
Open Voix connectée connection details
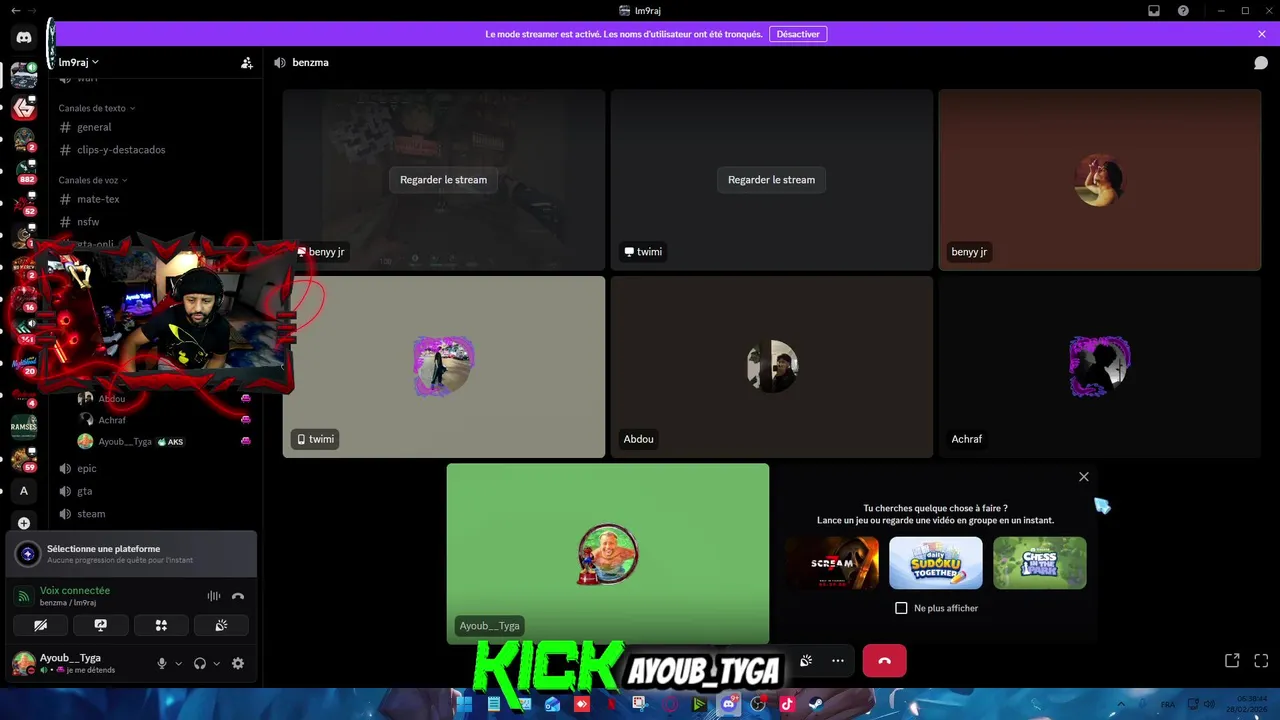point(75,591)
